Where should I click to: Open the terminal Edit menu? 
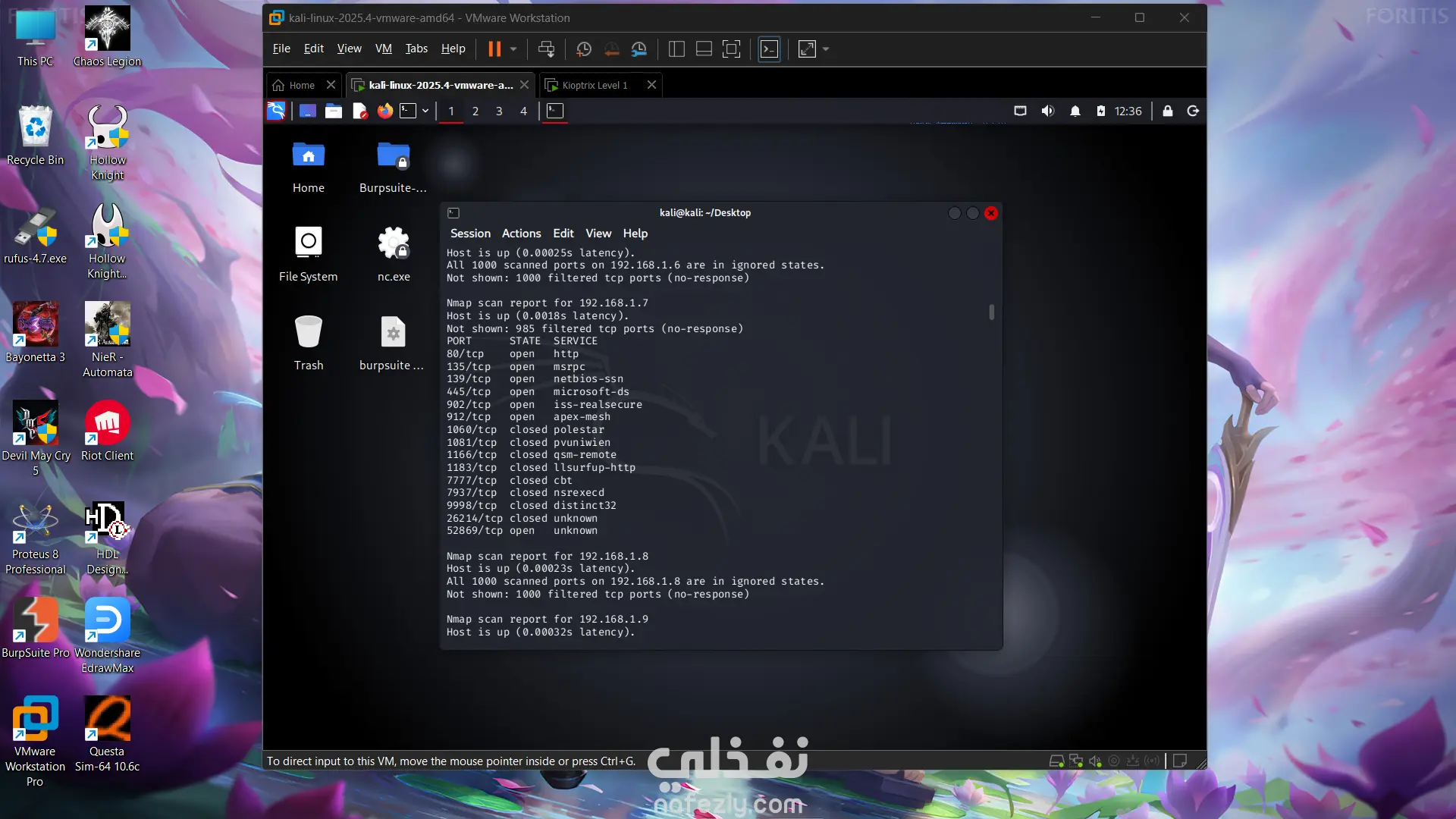coord(563,234)
